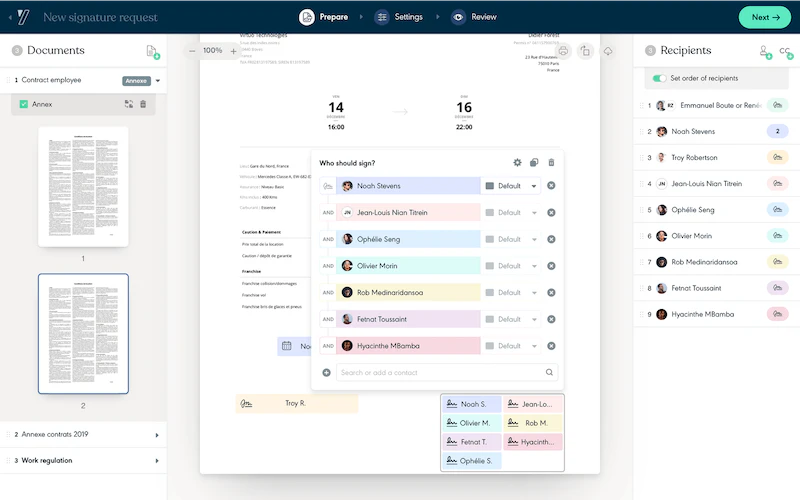The height and width of the screenshot is (500, 800).
Task: Delete the Annex using its trash icon
Action: point(143,104)
